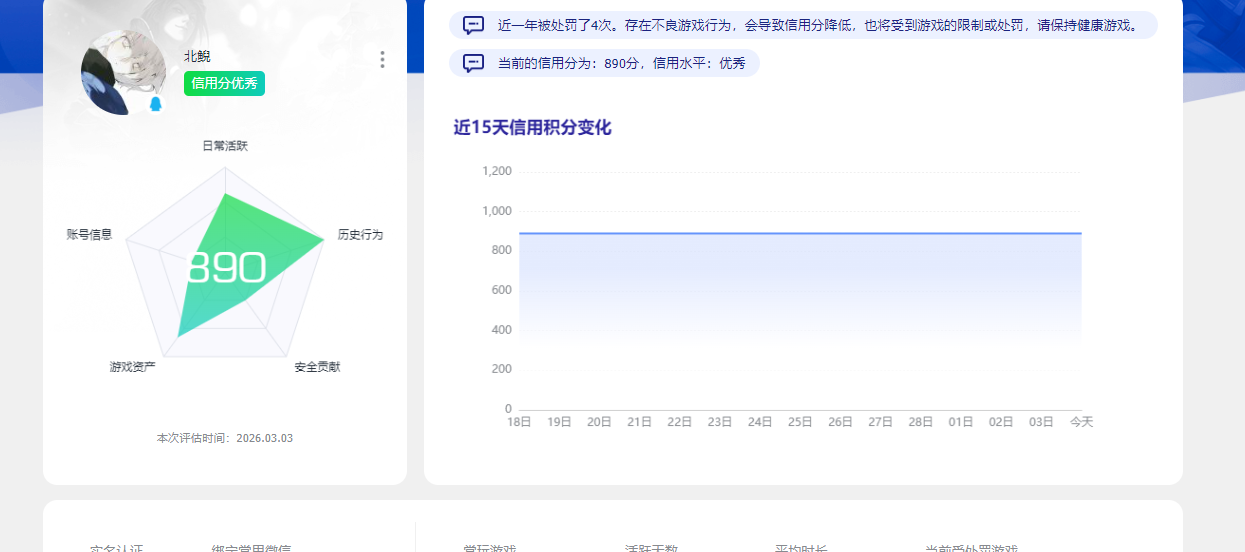
Task: Click the 1,200 y-axis label
Action: click(x=497, y=171)
